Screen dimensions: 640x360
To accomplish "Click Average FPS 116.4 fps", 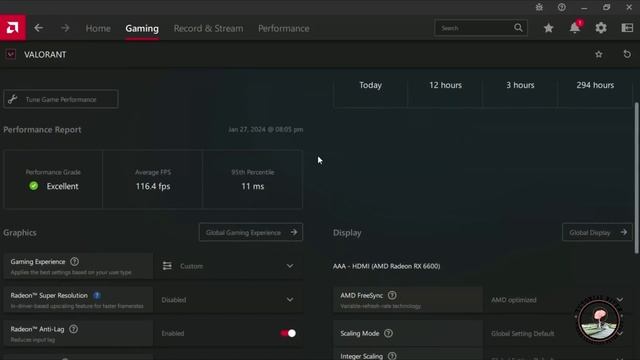I will coord(153,179).
